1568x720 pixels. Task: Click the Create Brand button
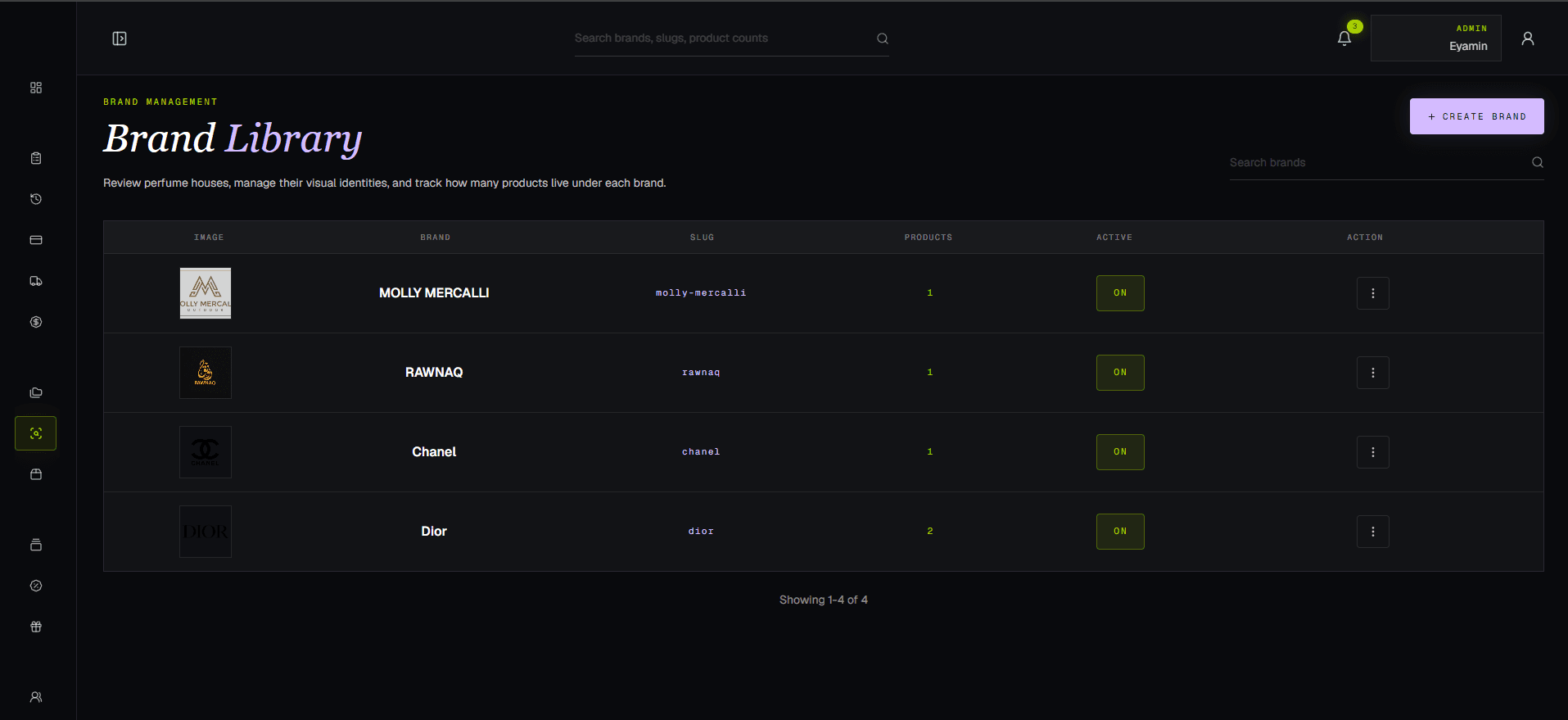pyautogui.click(x=1477, y=116)
